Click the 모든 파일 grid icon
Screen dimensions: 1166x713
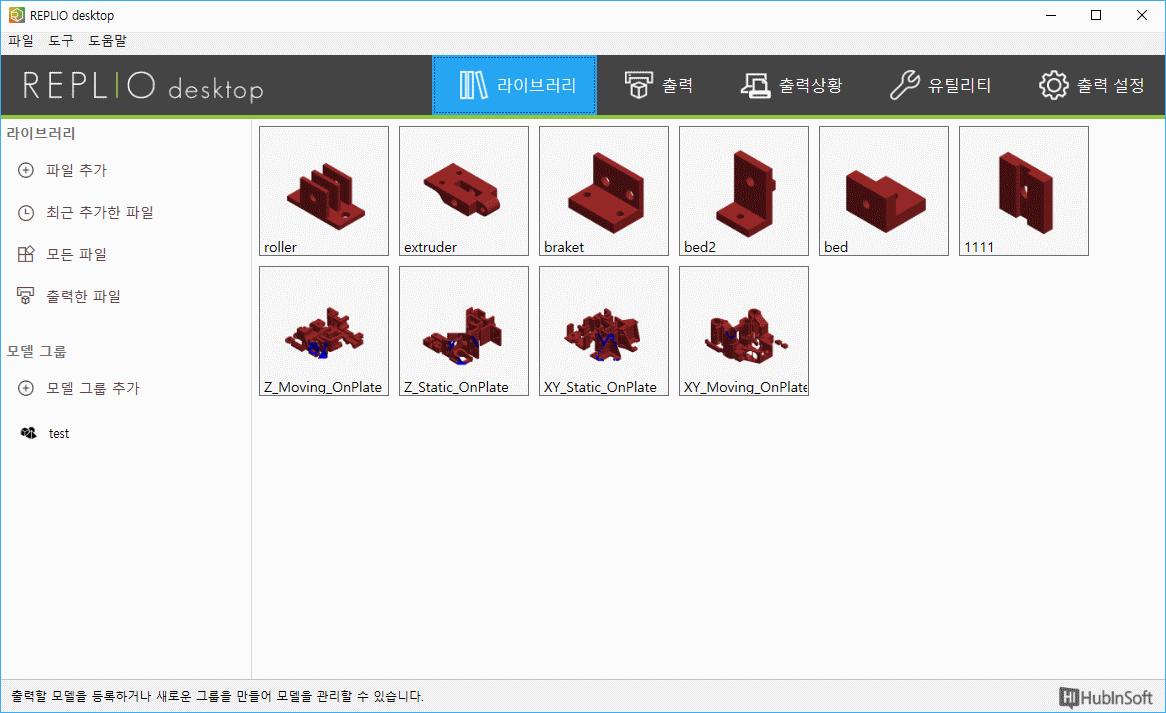(26, 255)
